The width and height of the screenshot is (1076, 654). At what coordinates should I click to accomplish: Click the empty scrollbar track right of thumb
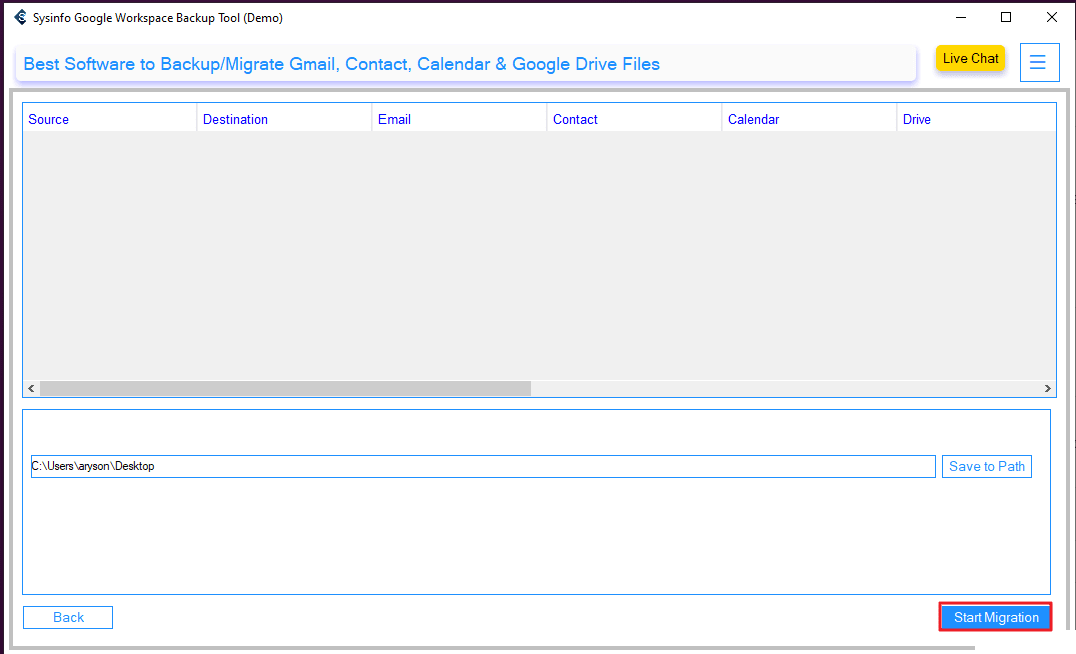tap(785, 388)
